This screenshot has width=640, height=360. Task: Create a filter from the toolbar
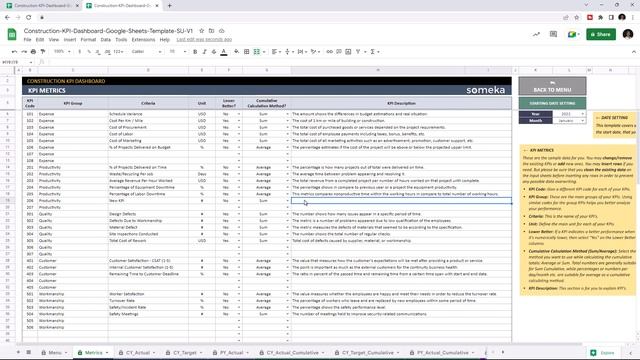pyautogui.click(x=358, y=52)
